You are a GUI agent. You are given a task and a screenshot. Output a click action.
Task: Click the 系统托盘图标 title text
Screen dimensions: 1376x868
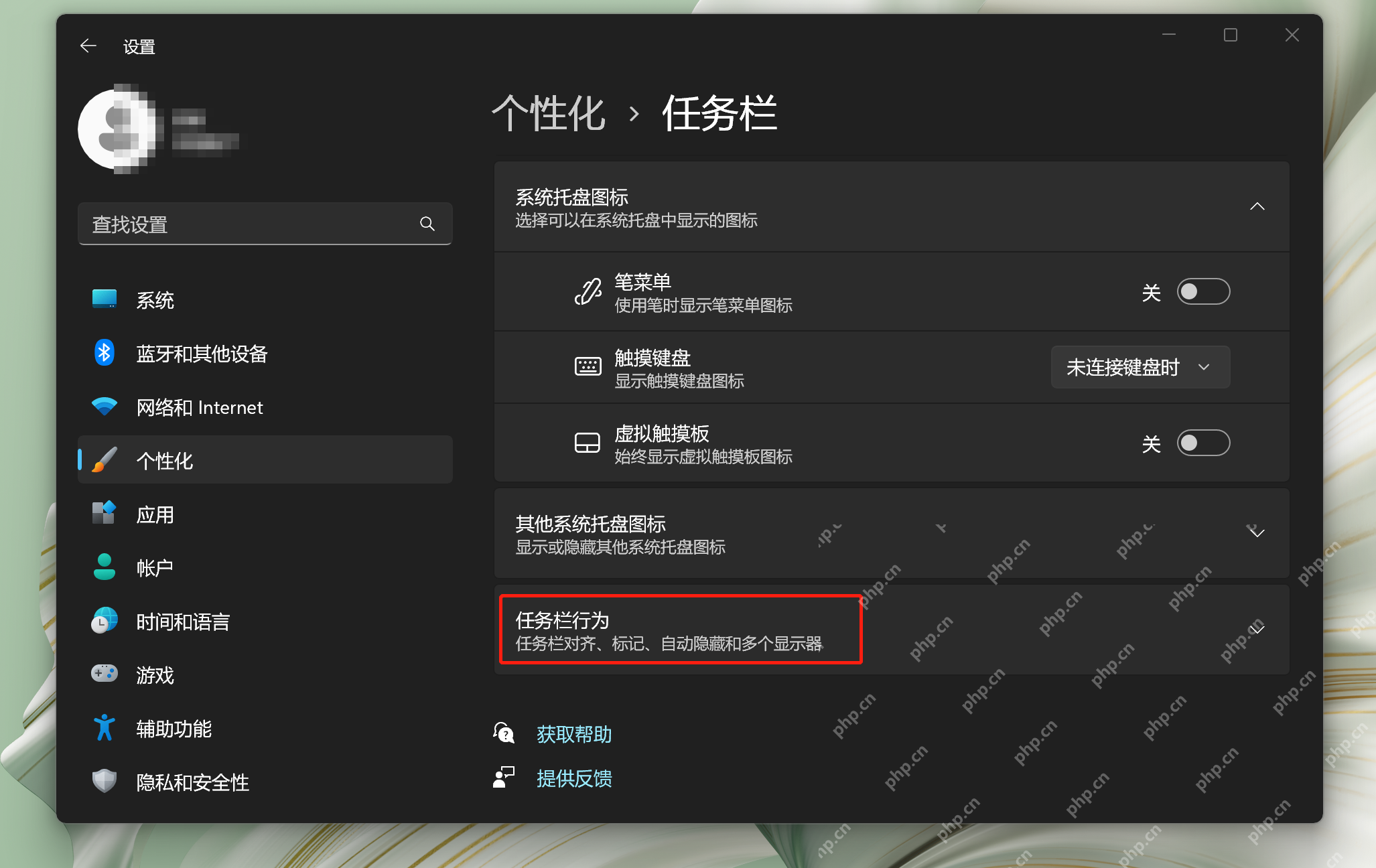click(x=571, y=197)
